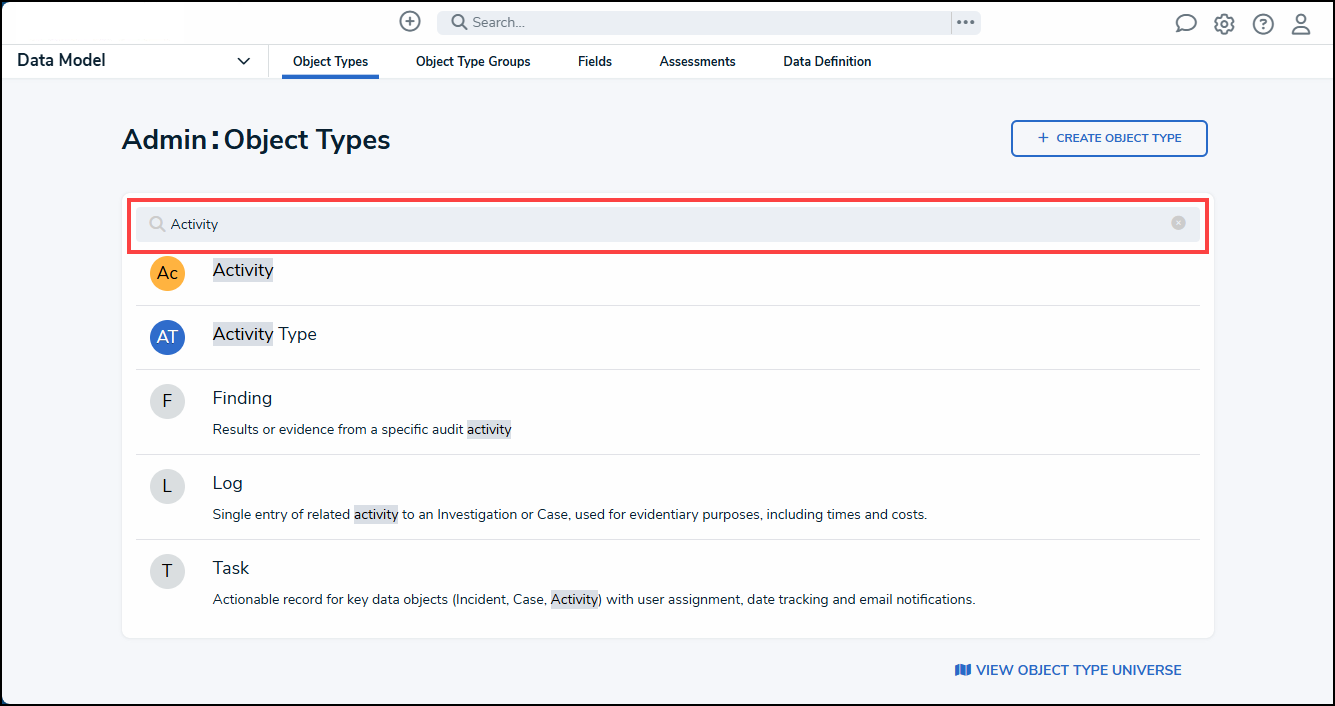Click the help question mark icon

pyautogui.click(x=1263, y=24)
